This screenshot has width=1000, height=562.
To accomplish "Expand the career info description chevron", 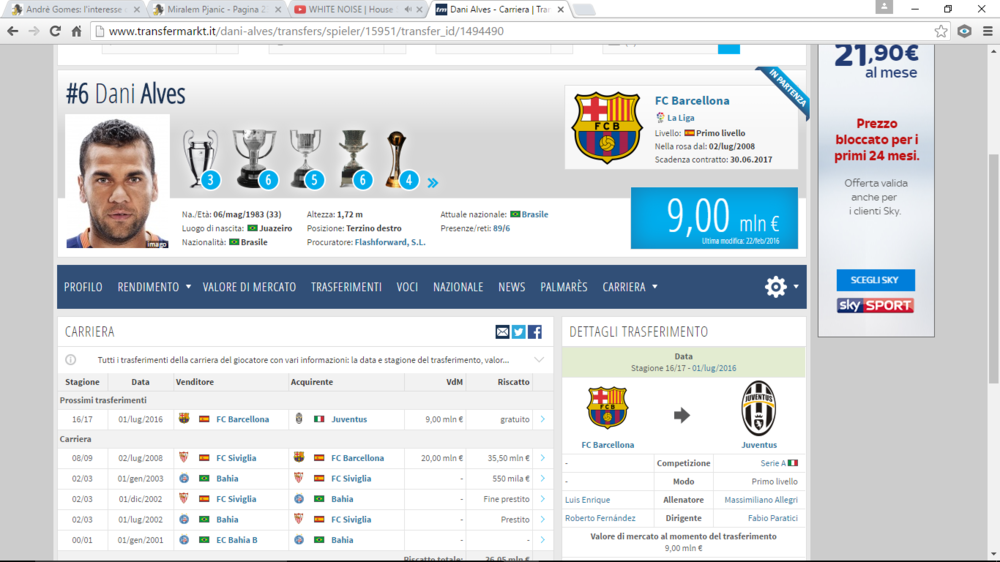I will (539, 360).
